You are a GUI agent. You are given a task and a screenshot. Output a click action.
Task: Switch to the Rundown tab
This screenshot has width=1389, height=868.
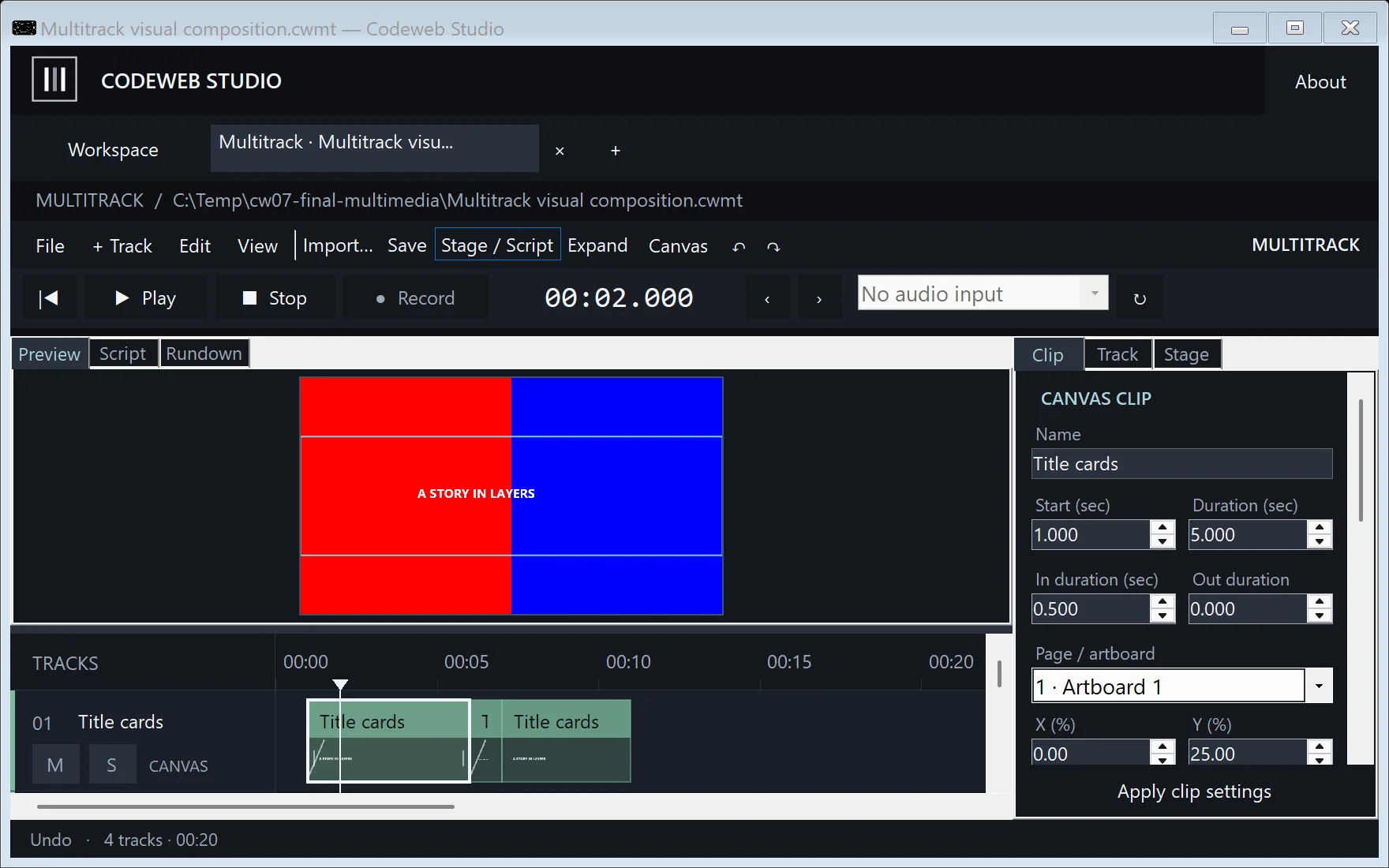(x=204, y=354)
